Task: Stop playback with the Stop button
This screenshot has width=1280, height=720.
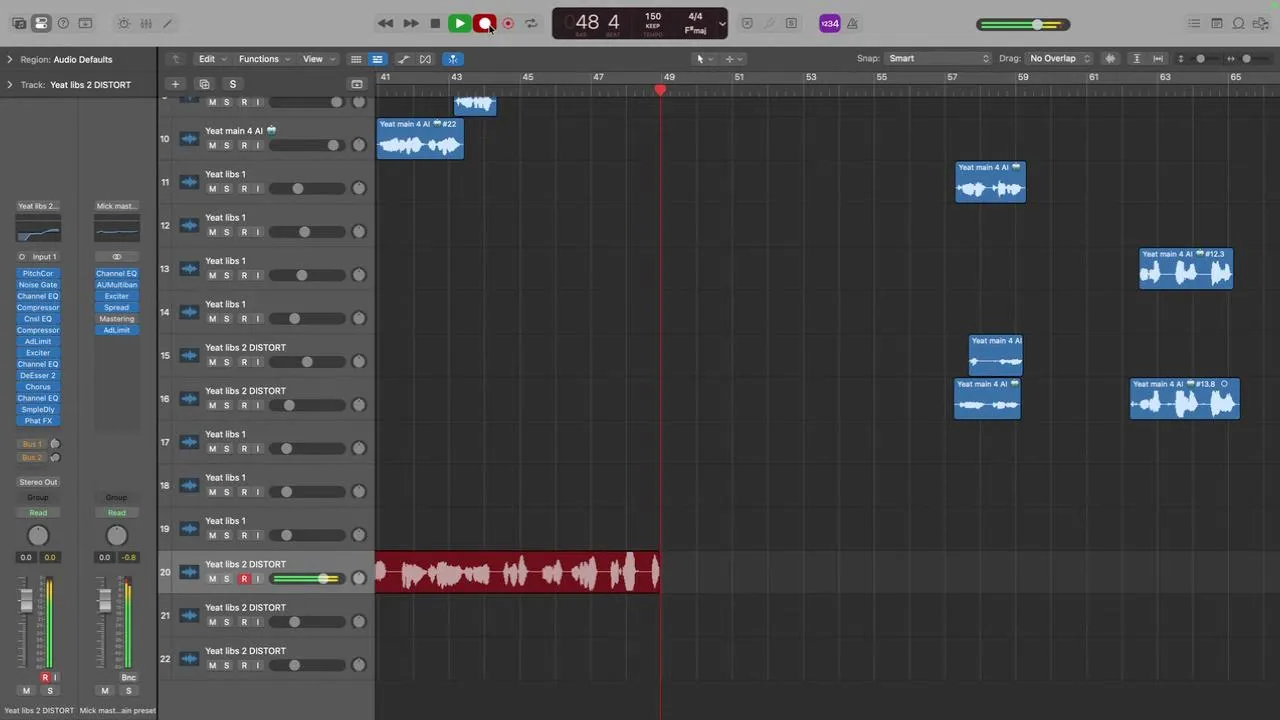Action: 435,23
